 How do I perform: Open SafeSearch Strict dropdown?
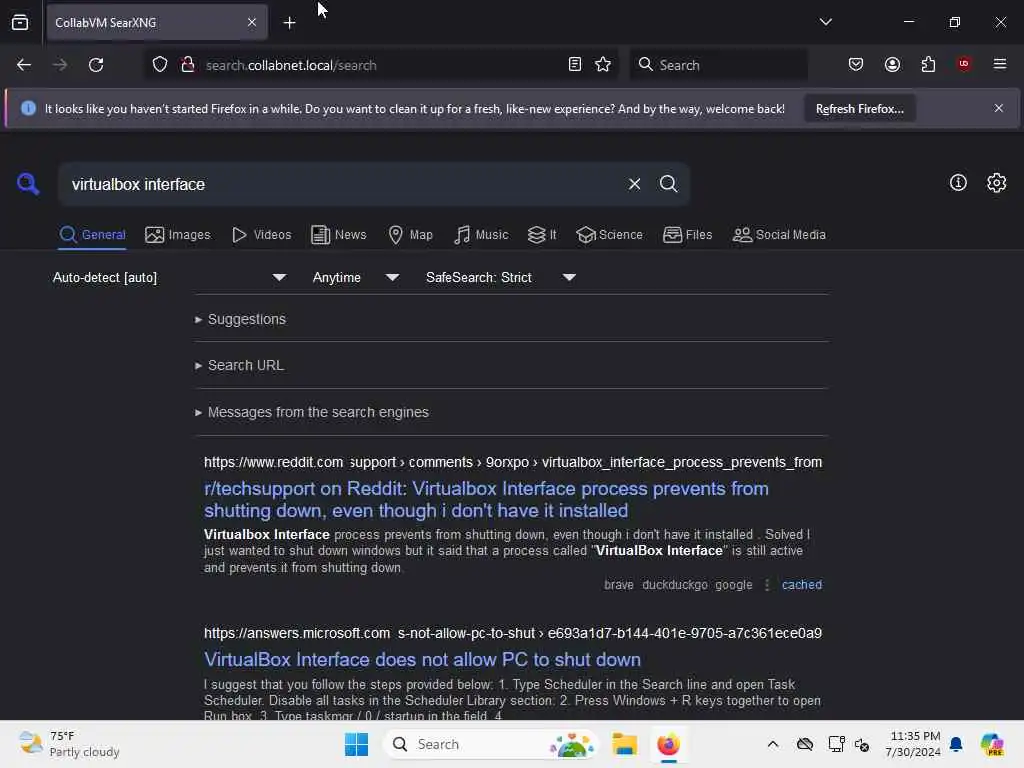[x=501, y=278]
